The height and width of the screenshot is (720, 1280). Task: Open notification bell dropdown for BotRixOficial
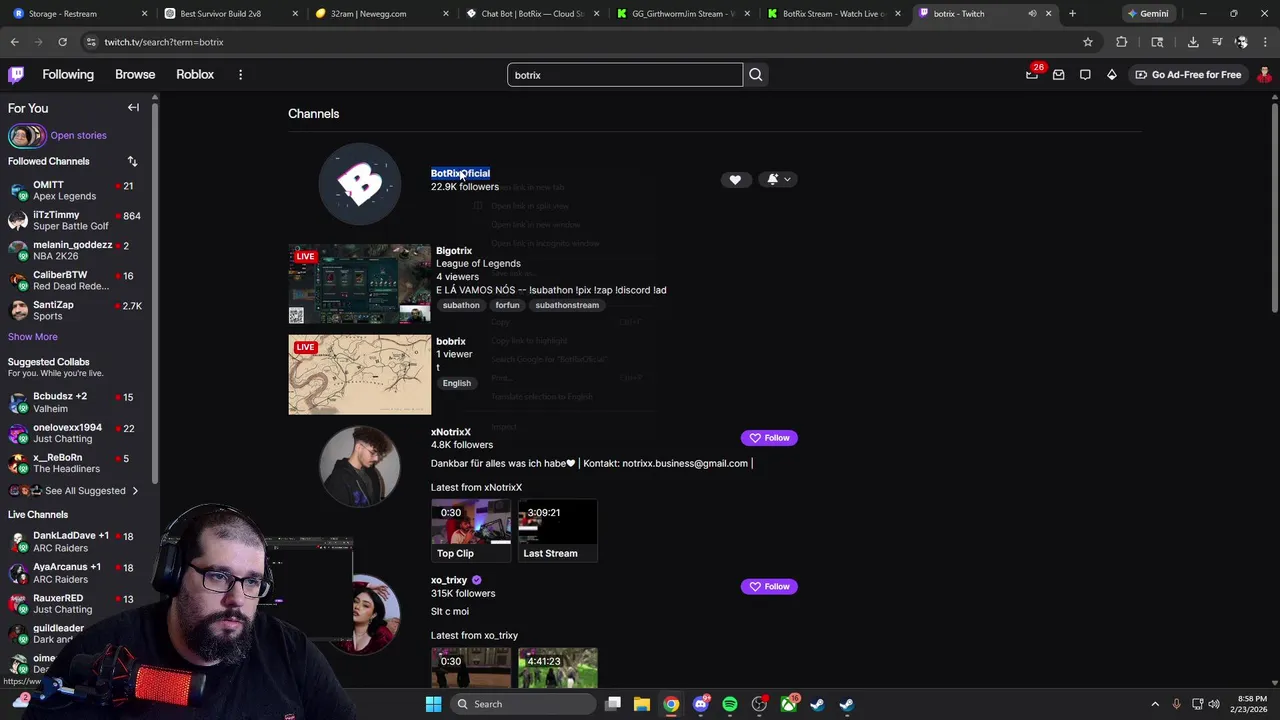point(778,180)
